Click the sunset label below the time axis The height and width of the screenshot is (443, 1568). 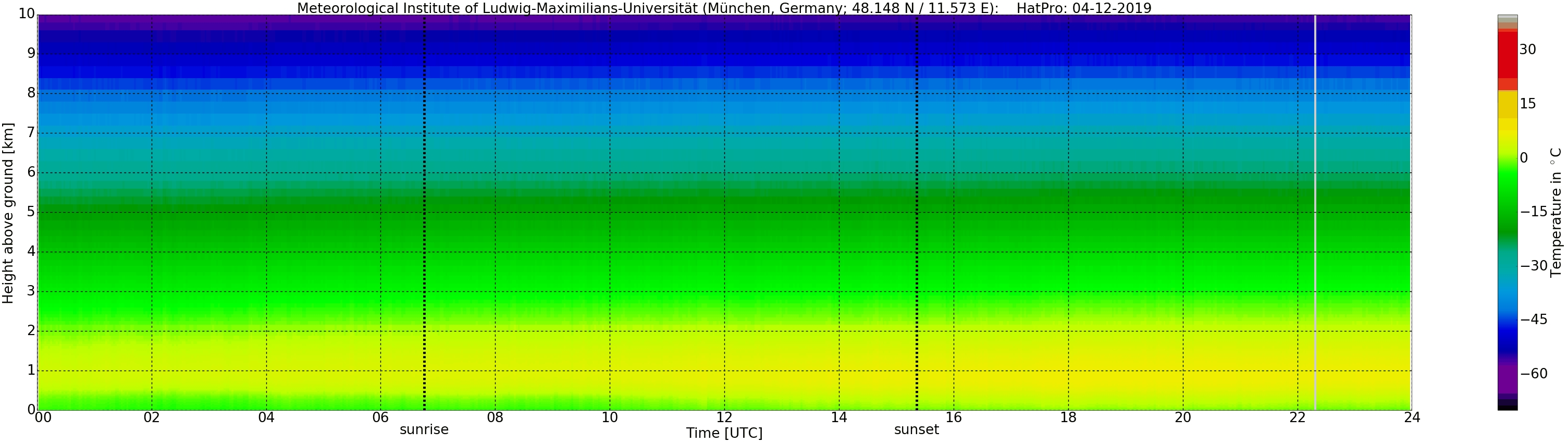(x=916, y=429)
